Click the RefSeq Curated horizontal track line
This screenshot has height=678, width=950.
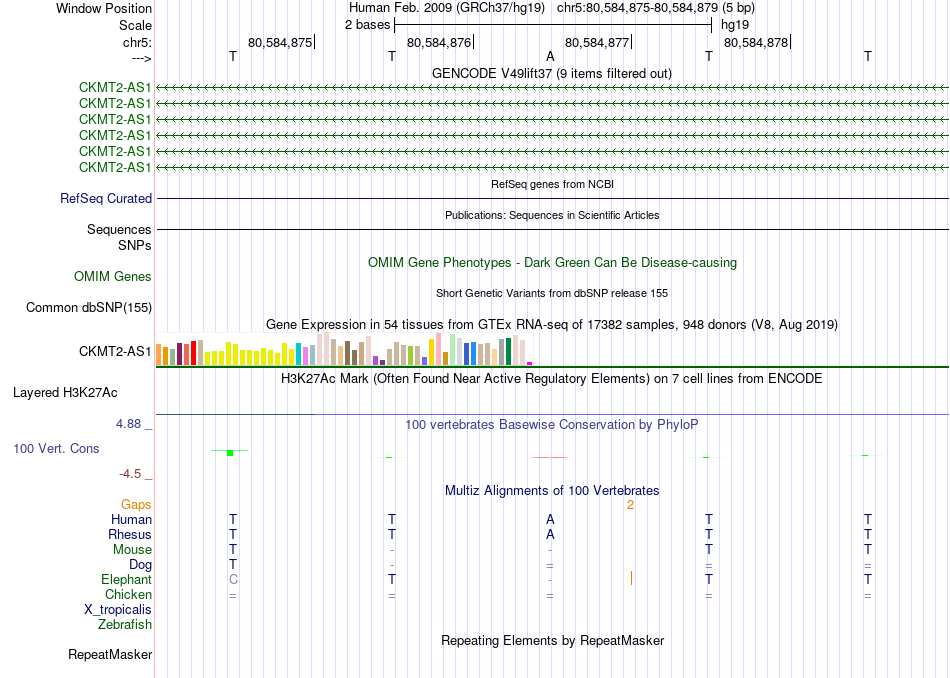coord(553,198)
